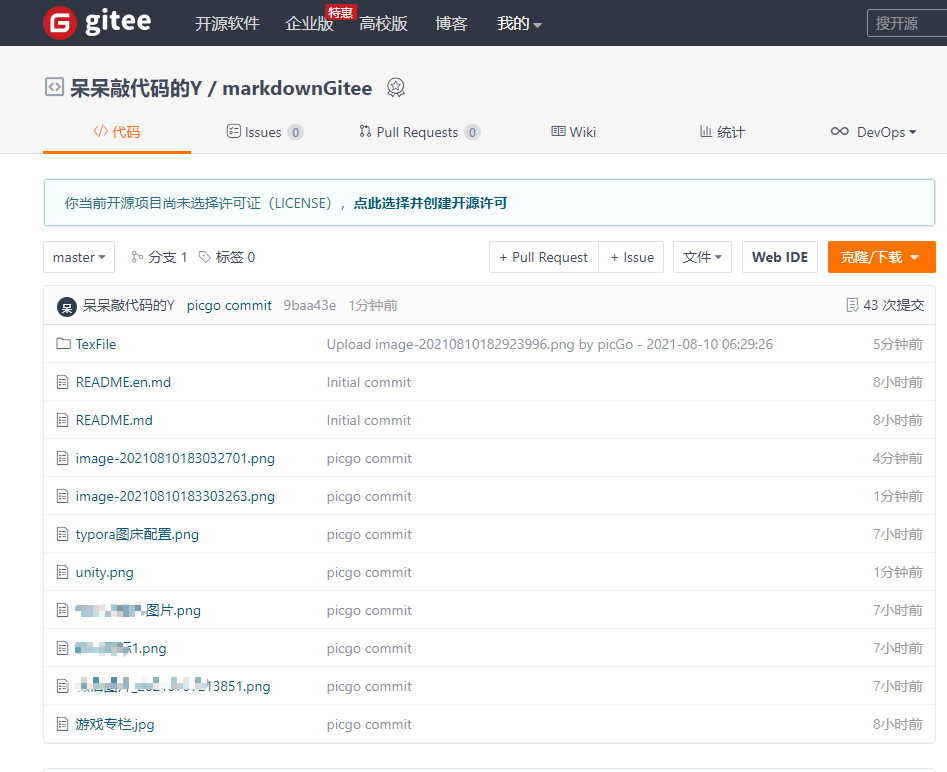Click 标签 0 tags link
This screenshot has width=947, height=772.
tap(235, 257)
